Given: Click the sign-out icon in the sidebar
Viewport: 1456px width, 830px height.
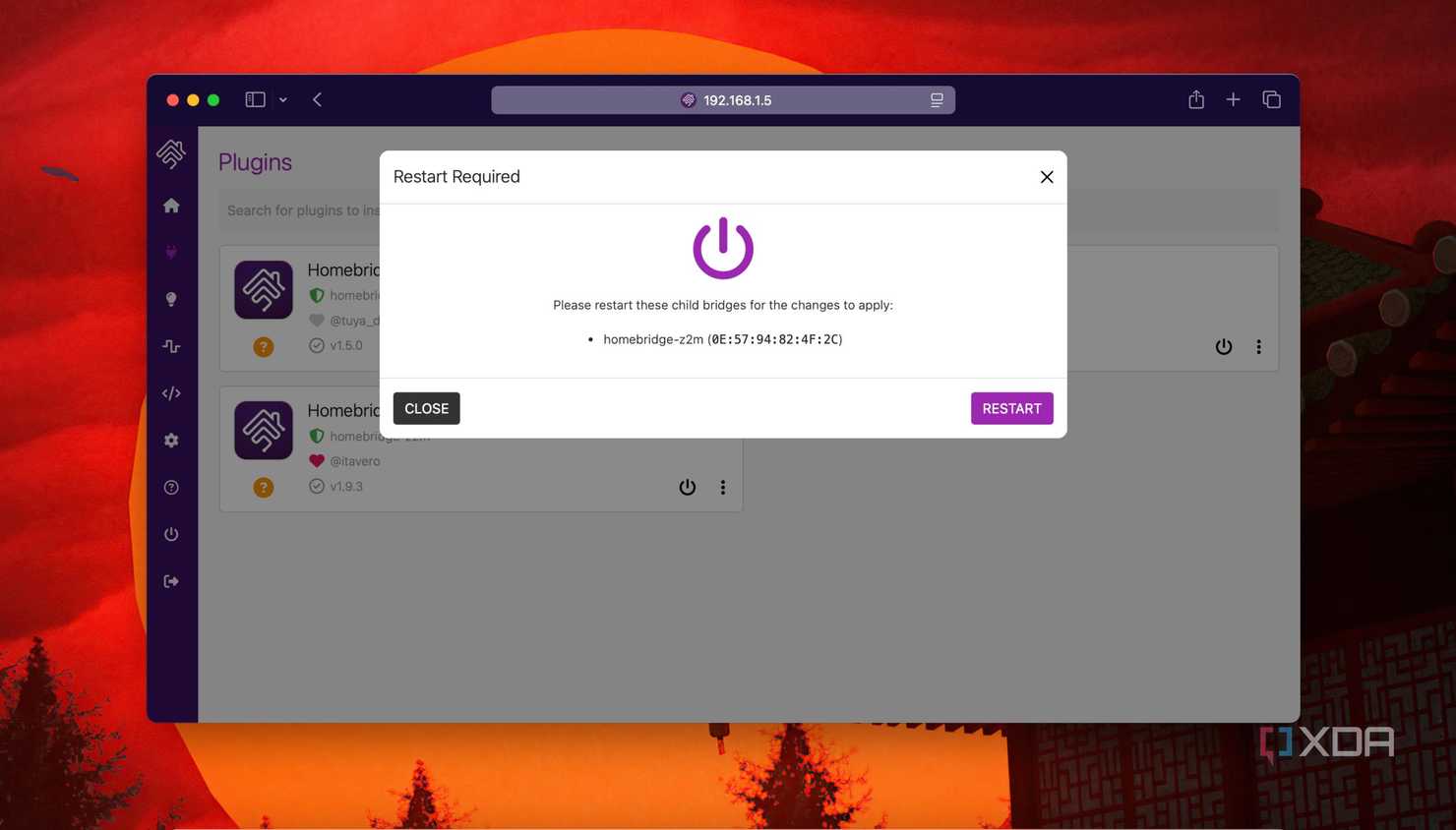Looking at the screenshot, I should pos(171,581).
